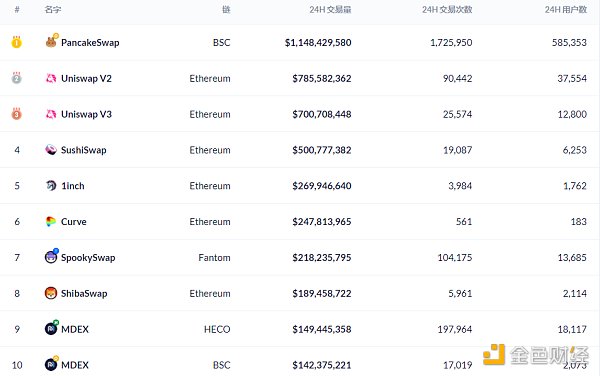Select the 1inch volume value $269,946,640
The width and height of the screenshot is (600, 376).
[322, 186]
